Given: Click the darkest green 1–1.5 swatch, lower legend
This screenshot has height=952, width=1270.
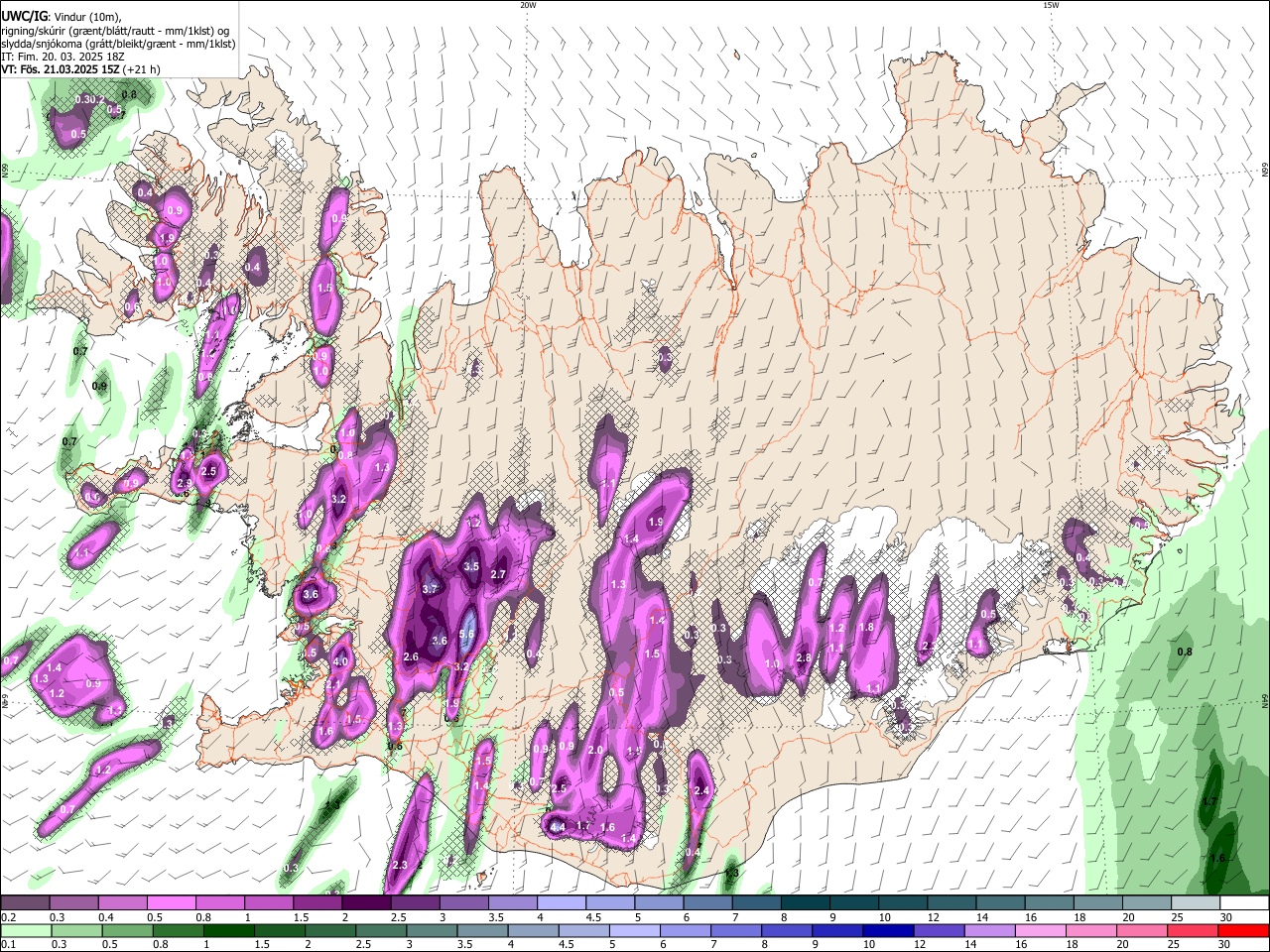Looking at the screenshot, I should point(229,930).
